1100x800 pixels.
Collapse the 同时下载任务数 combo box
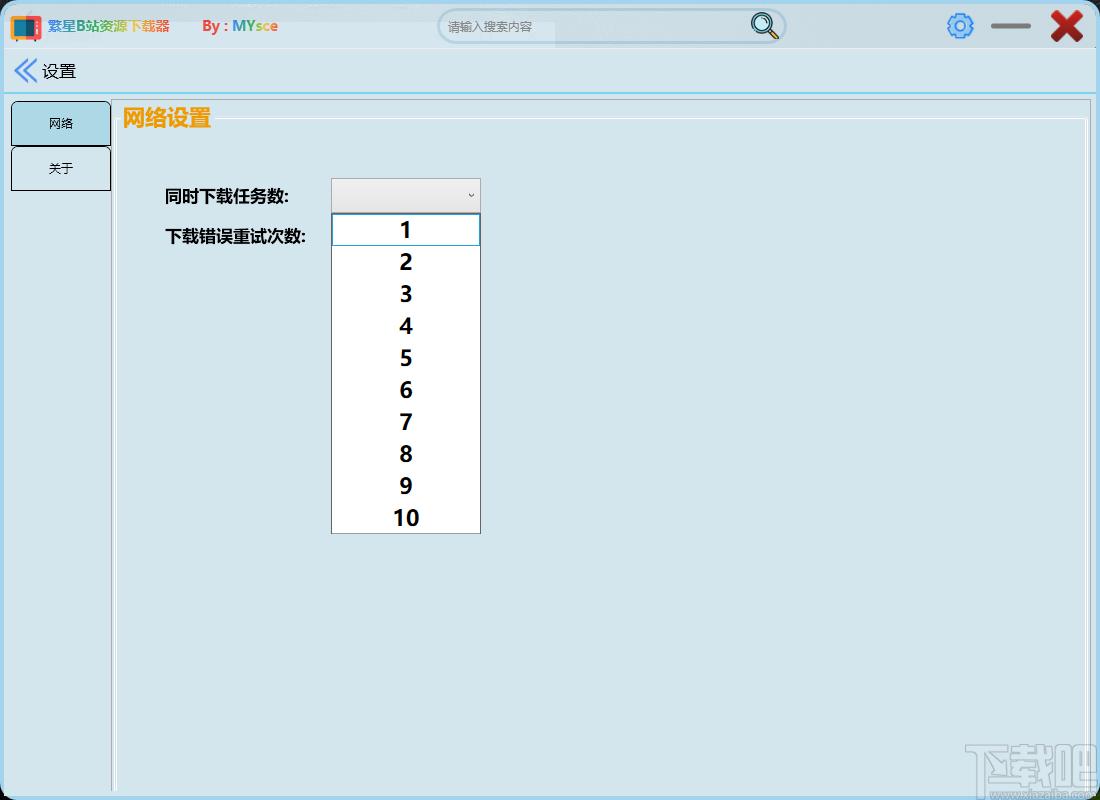(x=405, y=196)
